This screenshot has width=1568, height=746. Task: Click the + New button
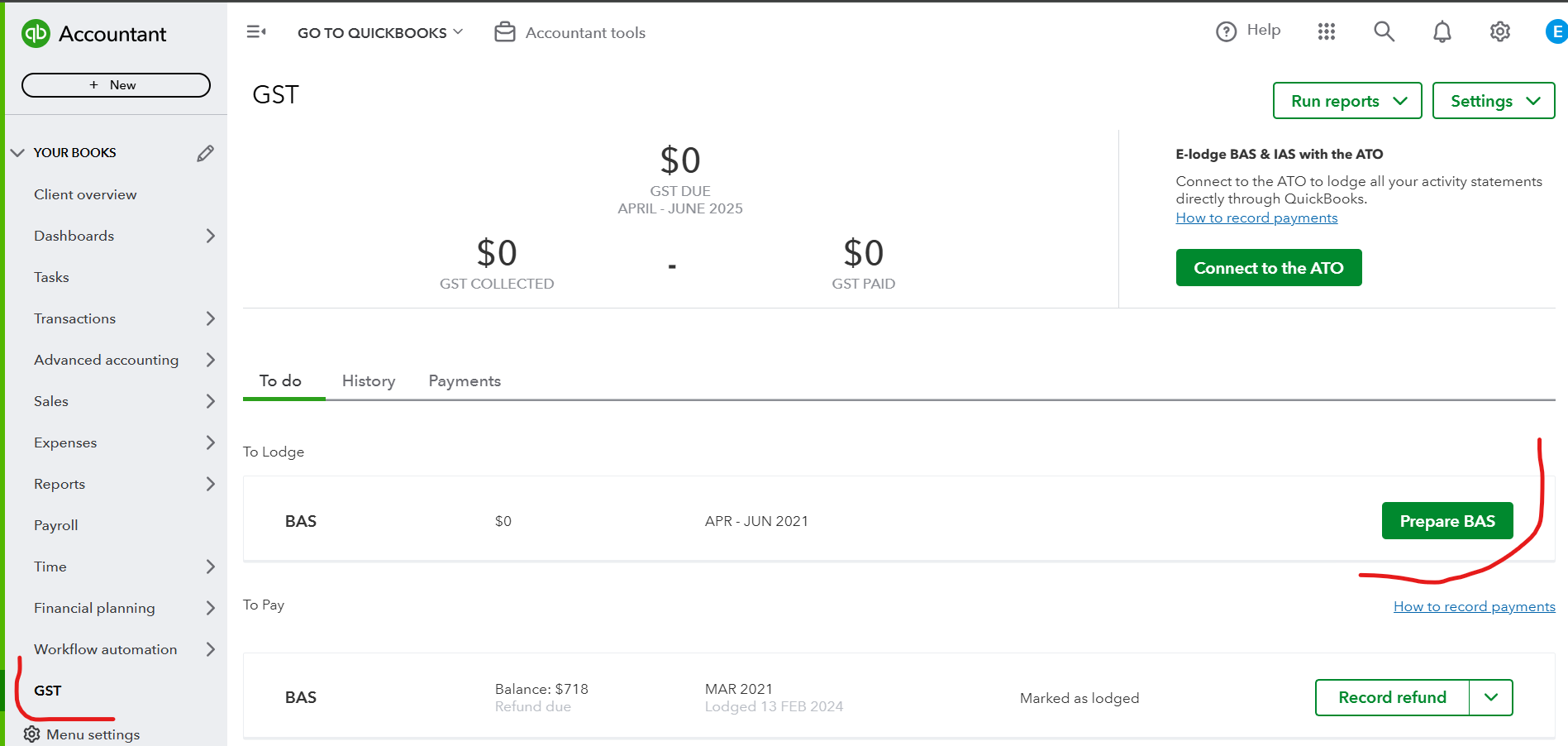(116, 85)
